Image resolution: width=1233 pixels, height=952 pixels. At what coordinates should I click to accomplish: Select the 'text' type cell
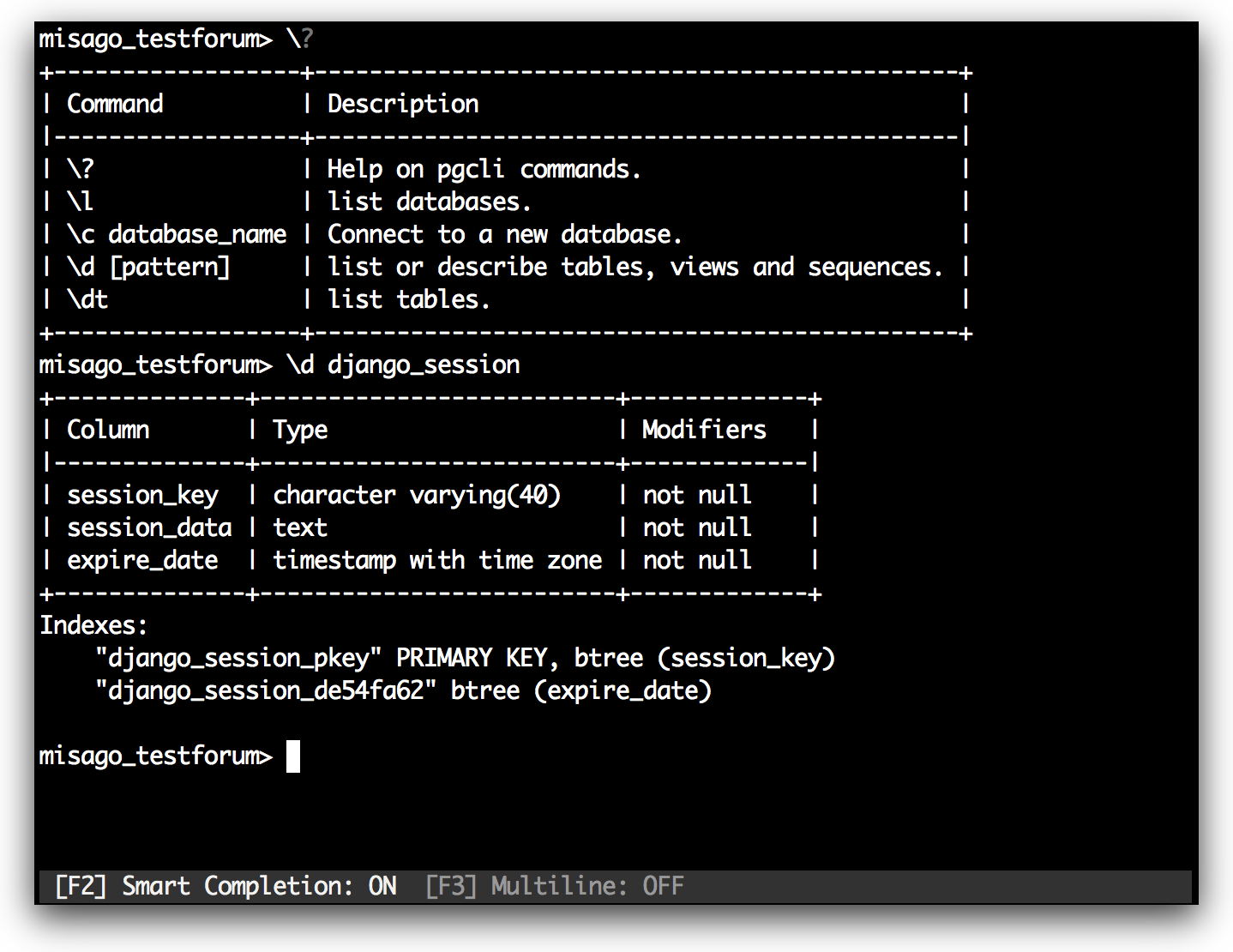[300, 527]
